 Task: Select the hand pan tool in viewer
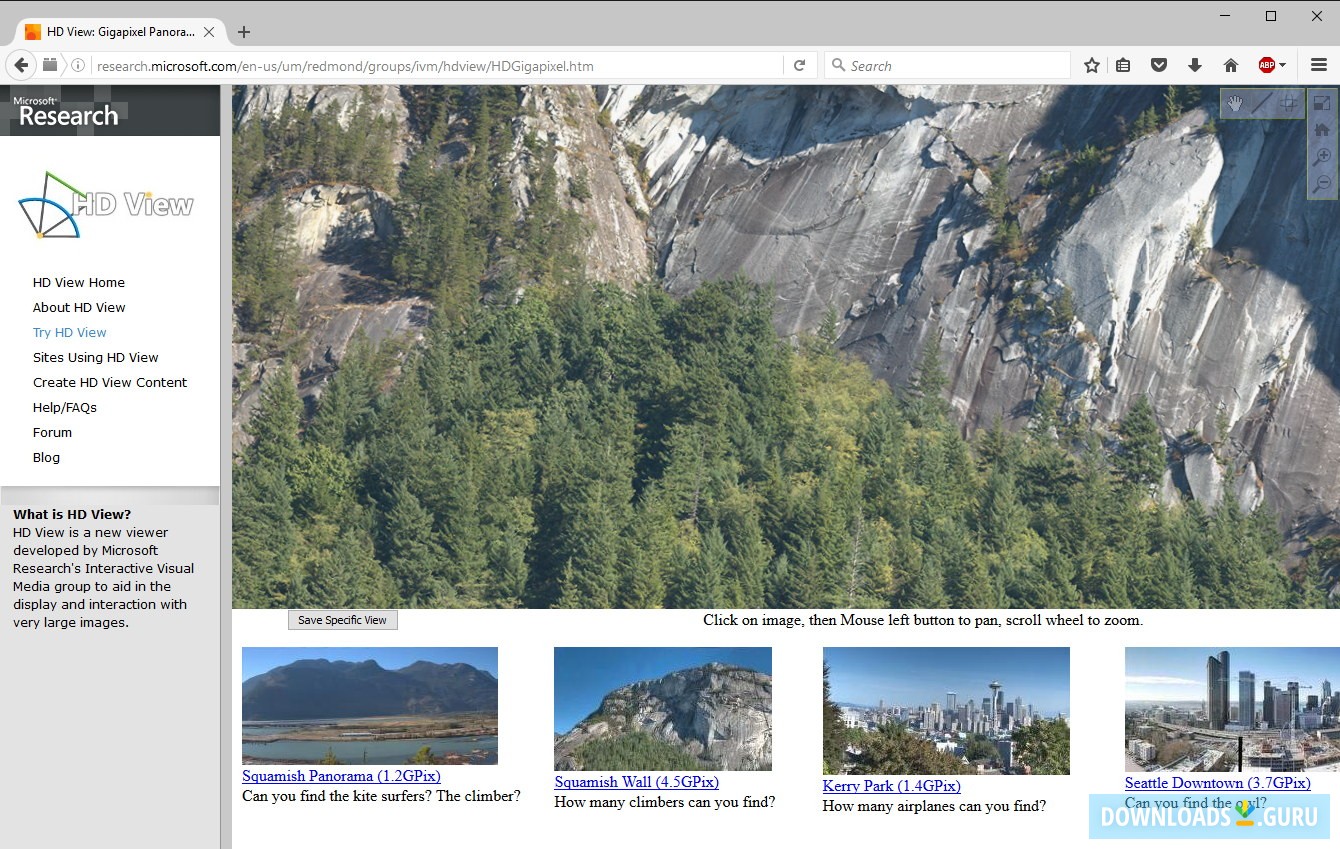[x=1235, y=103]
